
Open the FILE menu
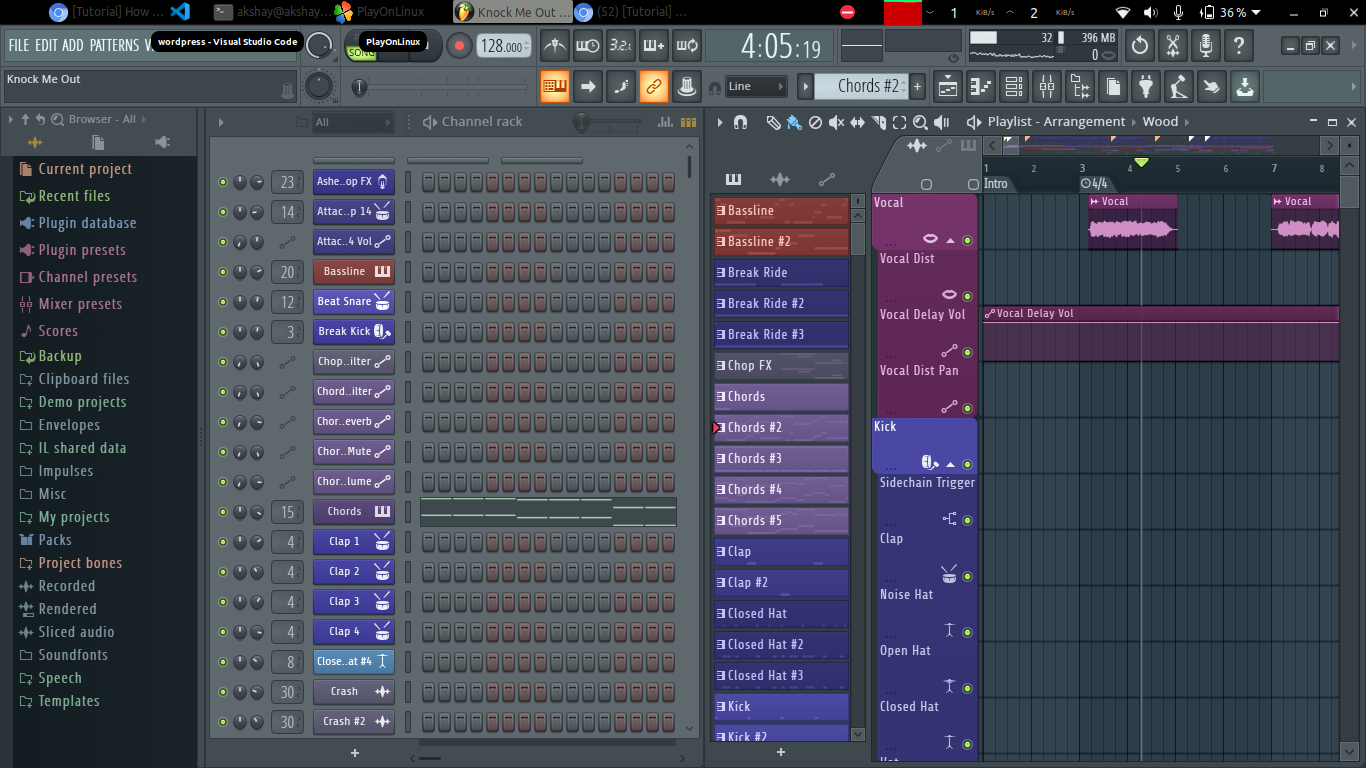19,46
